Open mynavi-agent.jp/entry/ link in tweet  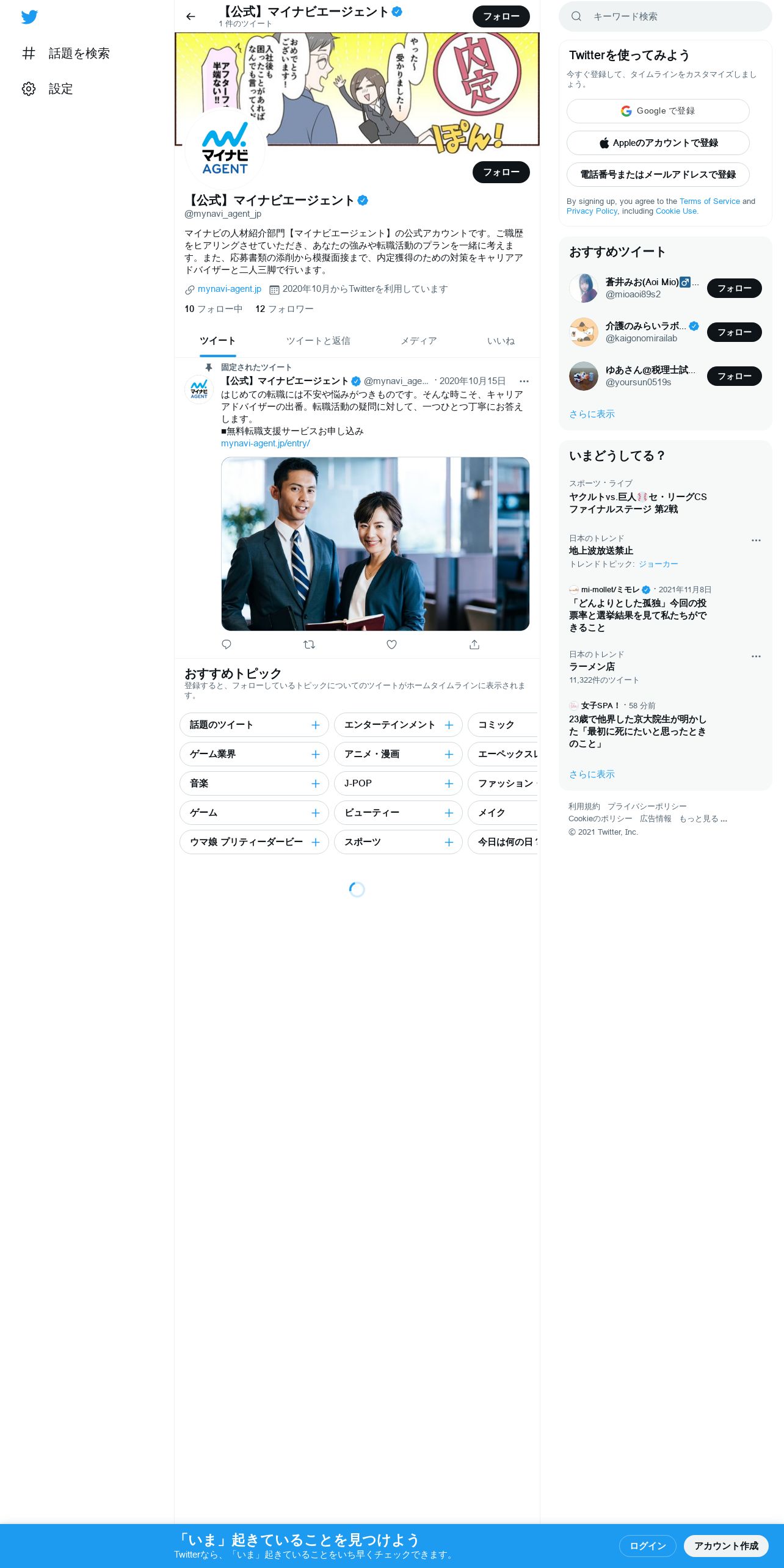point(266,443)
